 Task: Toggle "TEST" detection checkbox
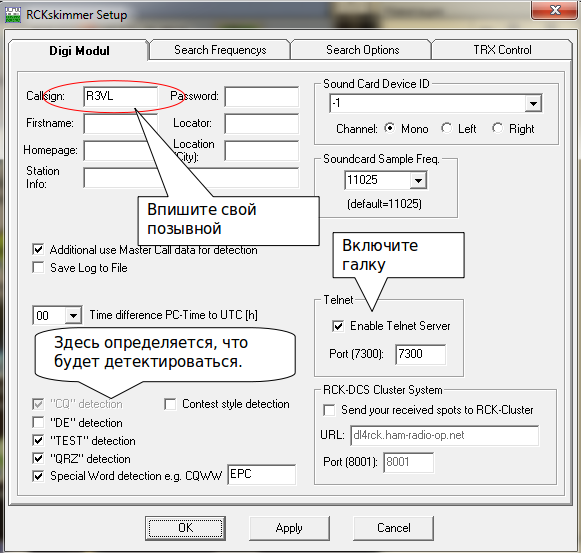(38, 440)
